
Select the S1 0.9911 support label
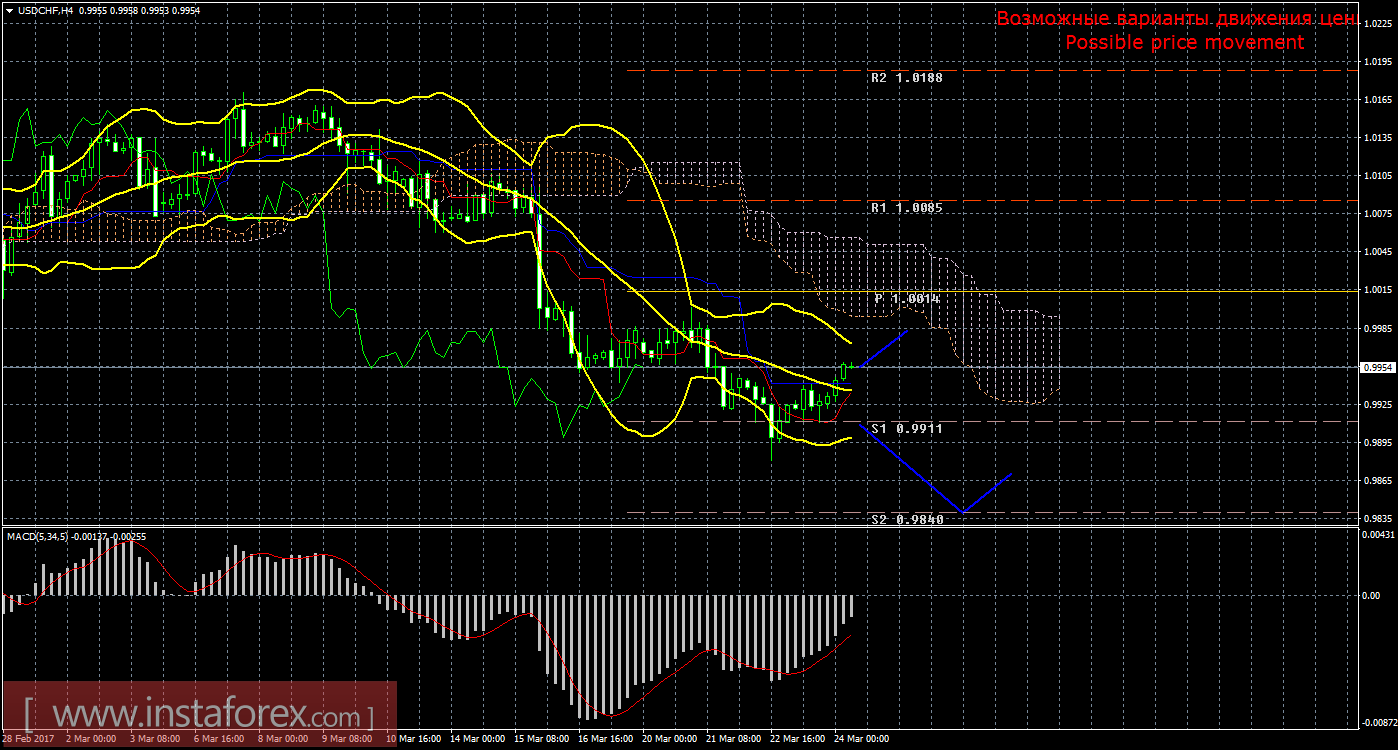[x=907, y=428]
